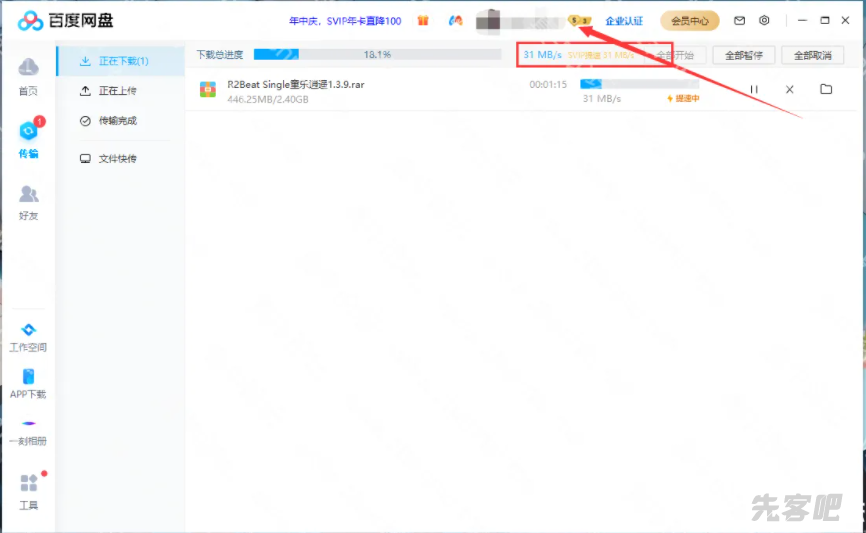Open 工作空间 workspace in sidebar
Image resolution: width=866 pixels, height=533 pixels.
(28, 331)
